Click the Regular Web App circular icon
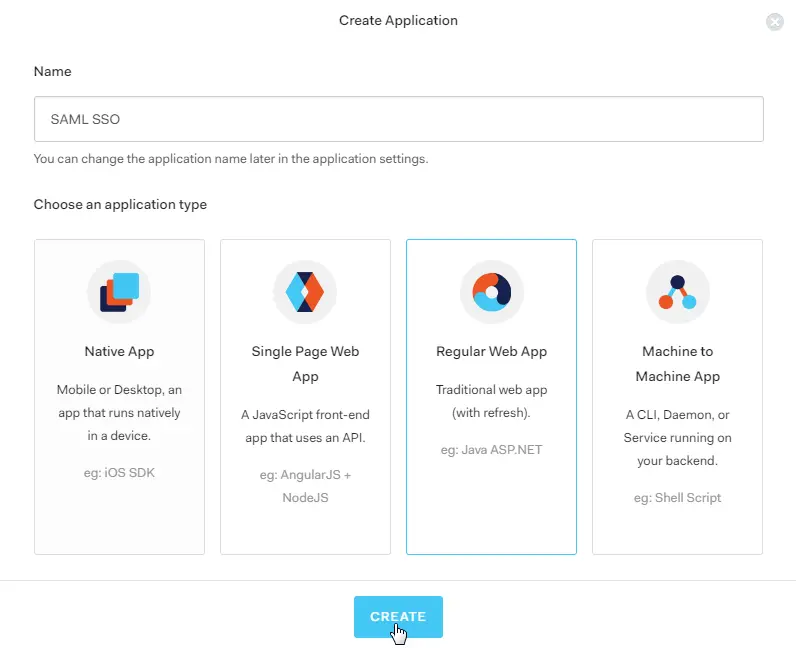This screenshot has height=648, width=796. click(491, 292)
